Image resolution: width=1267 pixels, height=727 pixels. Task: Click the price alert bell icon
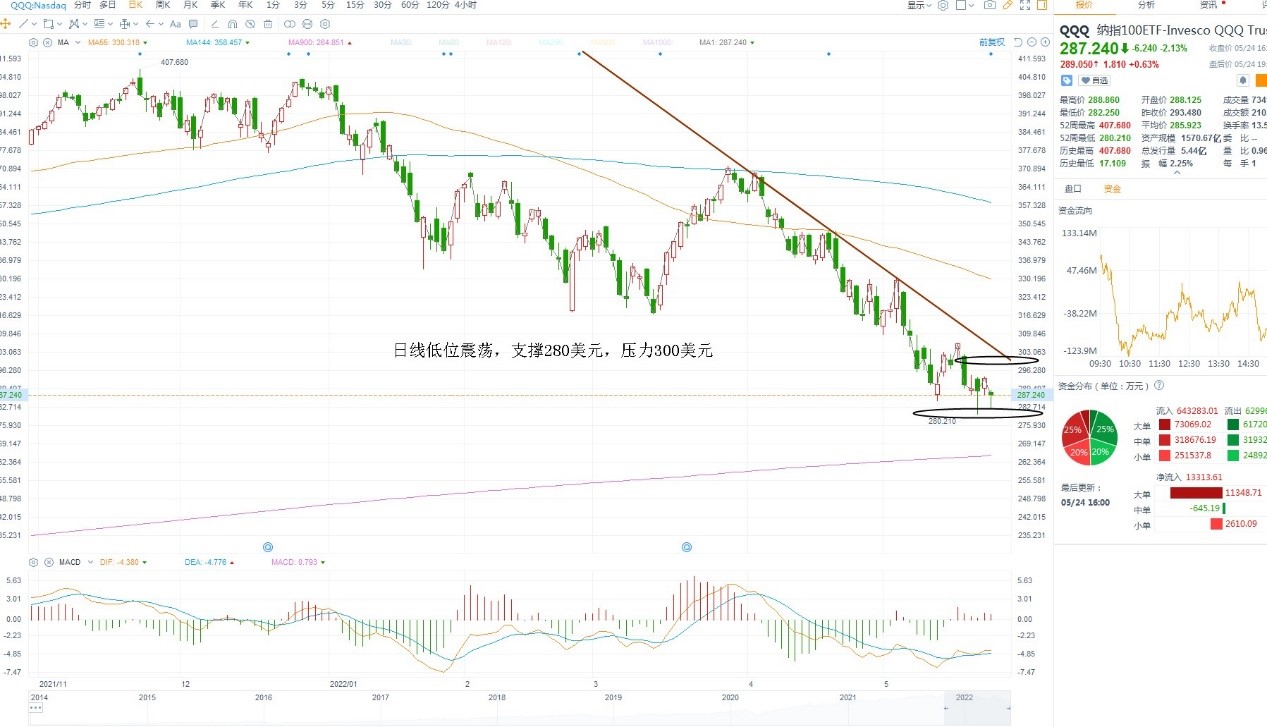1243,80
